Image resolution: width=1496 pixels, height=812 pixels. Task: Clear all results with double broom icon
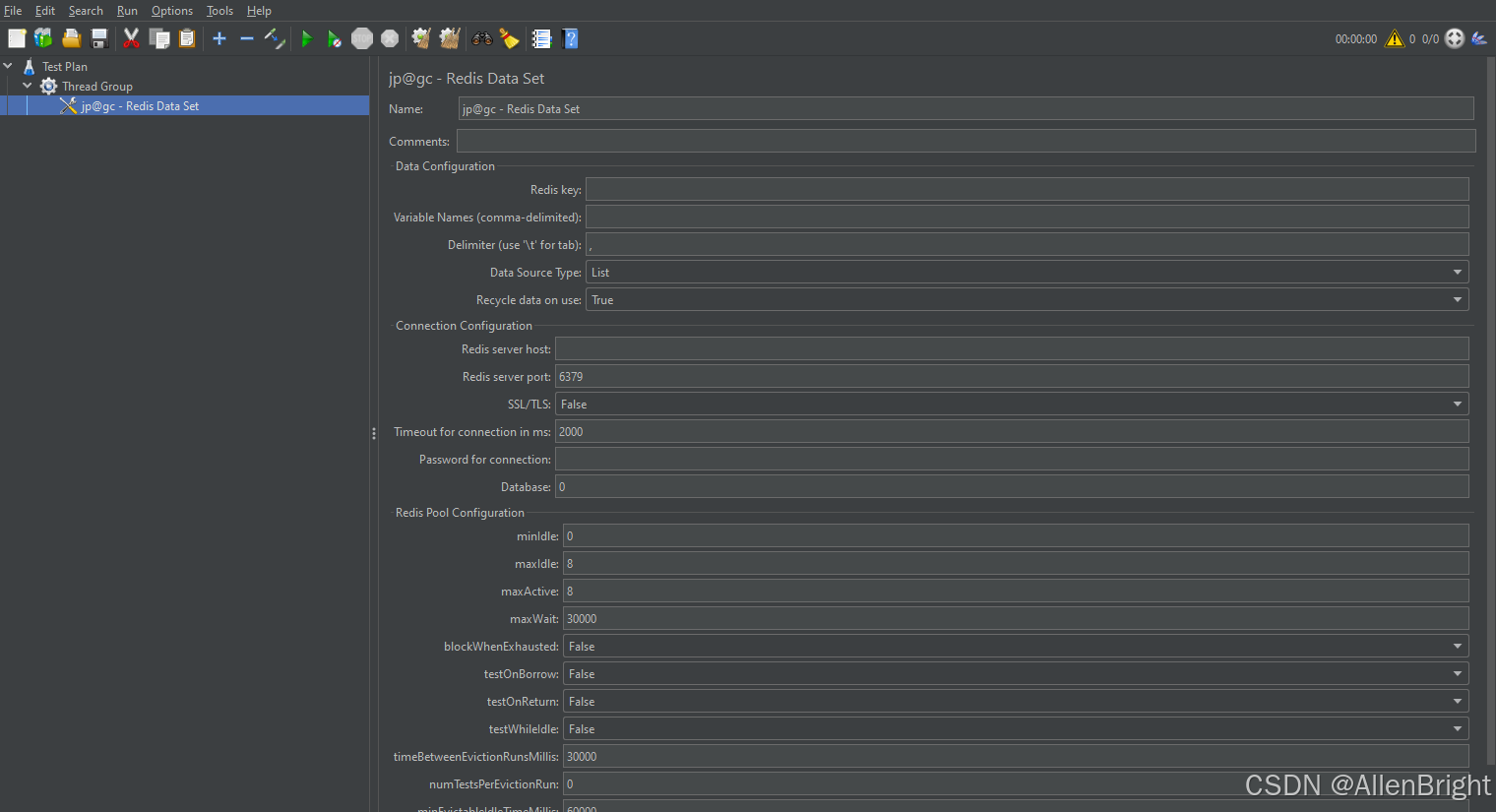coord(450,38)
